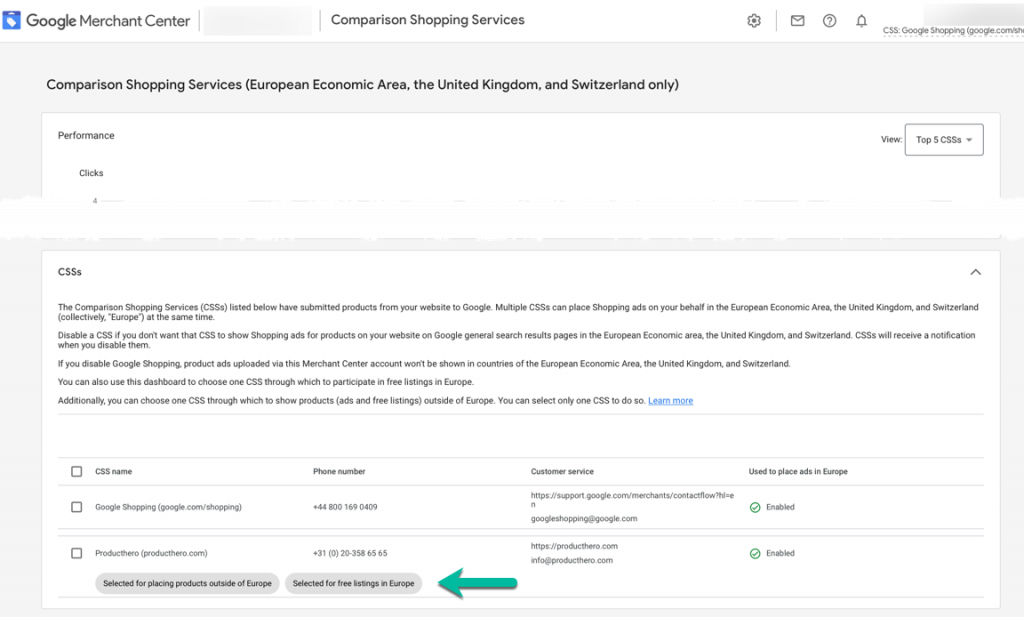Click the Selected for placing products outside of Europe chip
Screen dimensions: 1024x617
(x=187, y=584)
